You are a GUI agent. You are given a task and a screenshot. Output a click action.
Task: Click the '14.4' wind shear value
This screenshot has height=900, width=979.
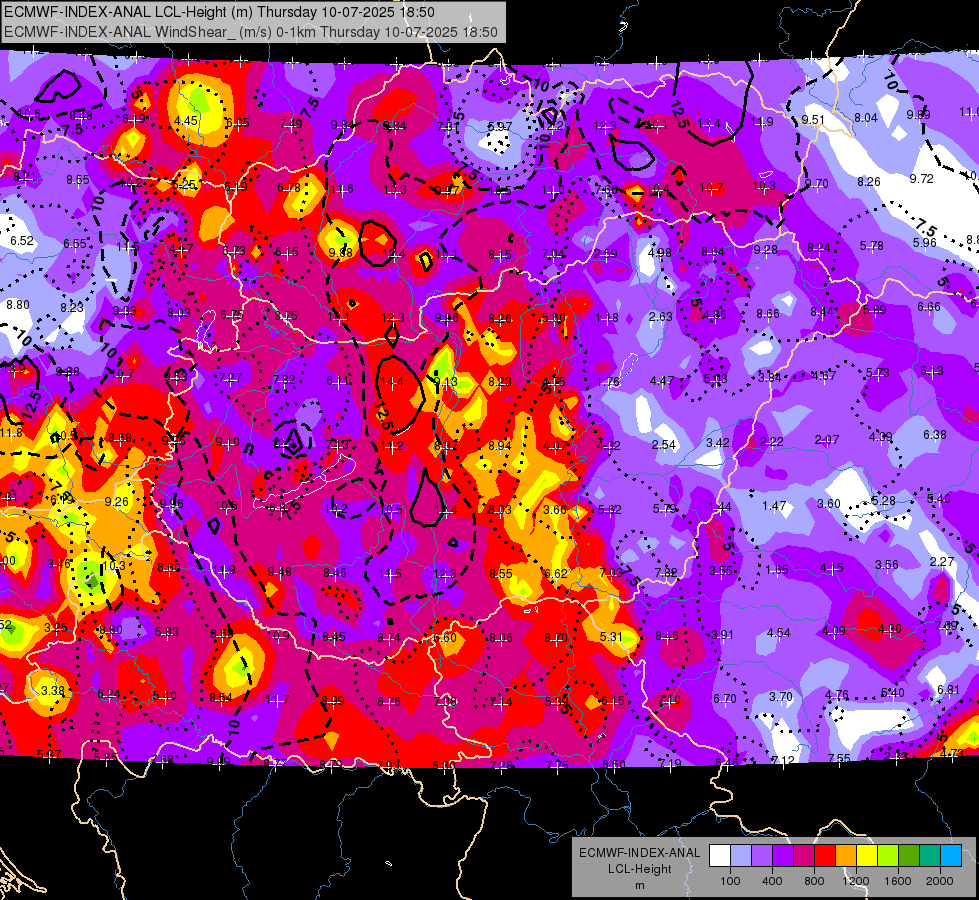(391, 382)
